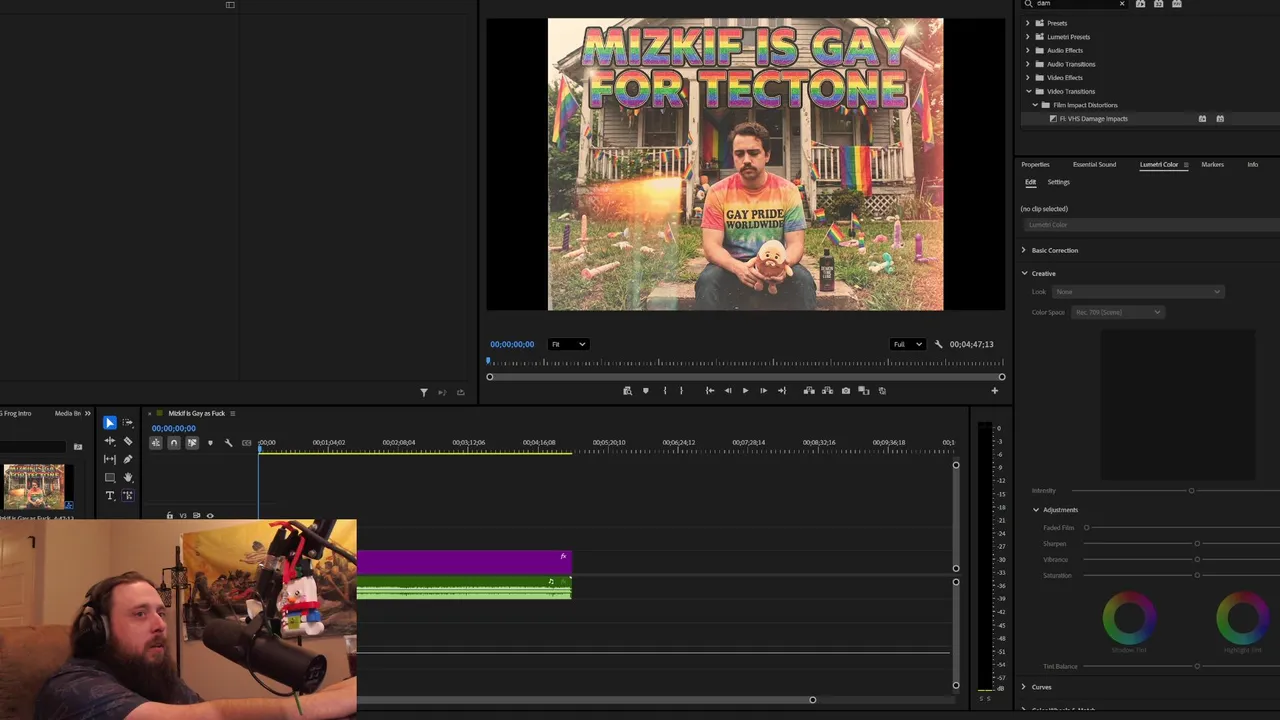The width and height of the screenshot is (1280, 720).
Task: Select the Track Select Forward tool
Action: (x=128, y=423)
